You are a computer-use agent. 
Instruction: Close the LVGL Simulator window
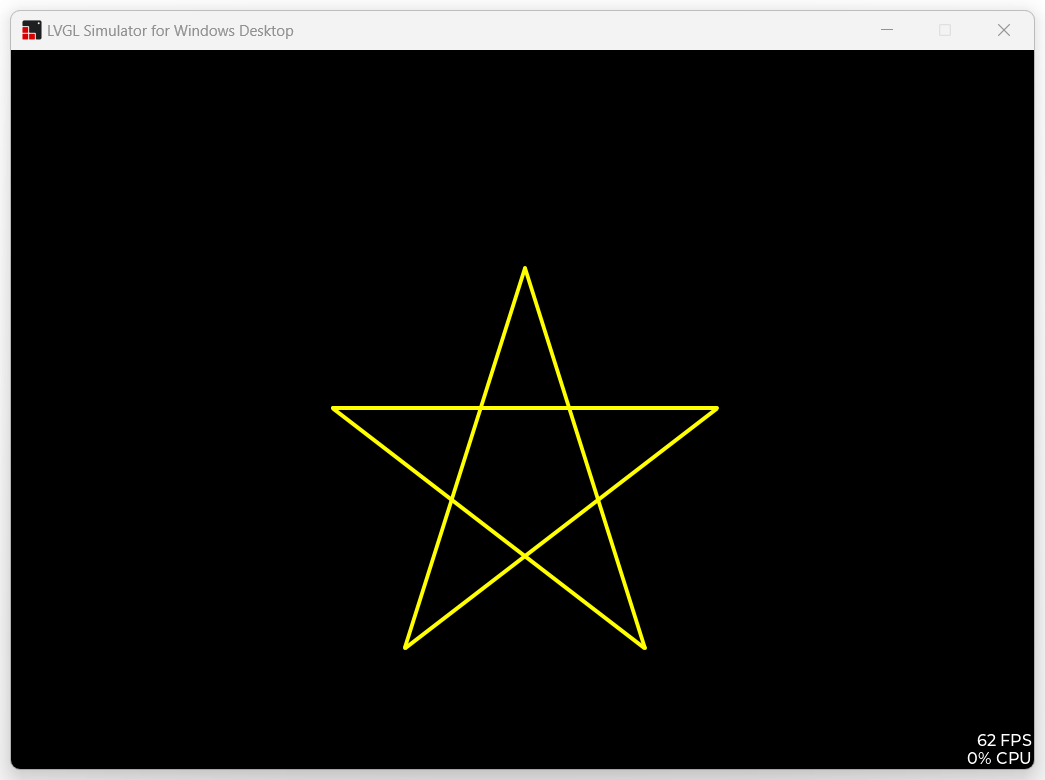[x=1004, y=30]
